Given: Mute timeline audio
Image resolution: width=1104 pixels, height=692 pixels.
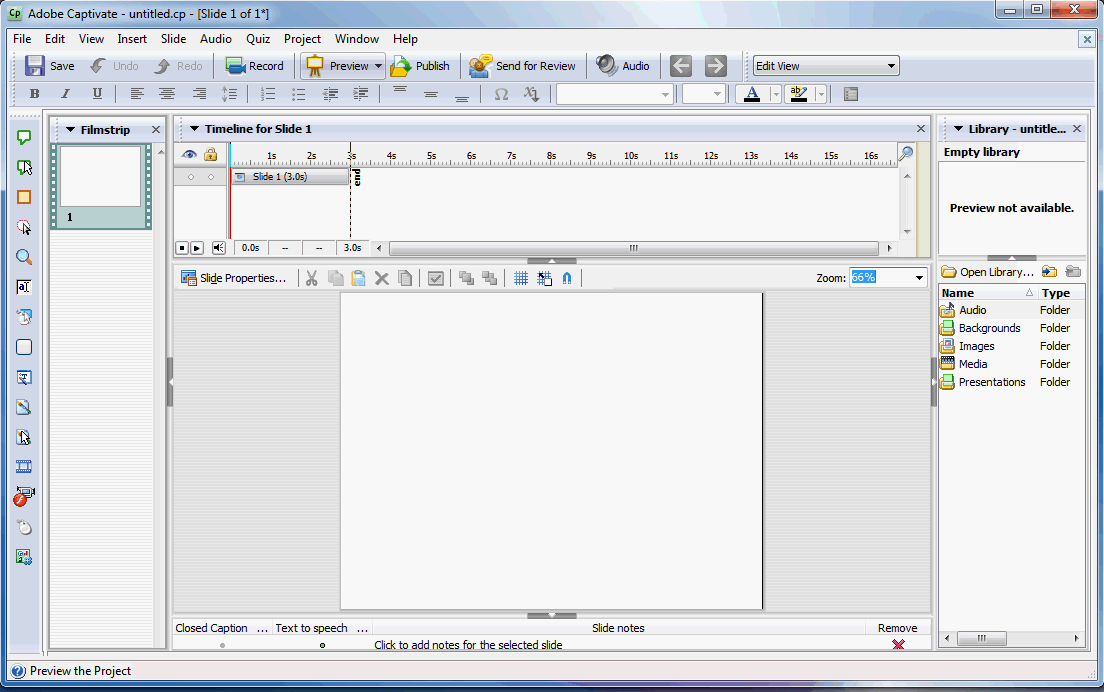Looking at the screenshot, I should 219,248.
